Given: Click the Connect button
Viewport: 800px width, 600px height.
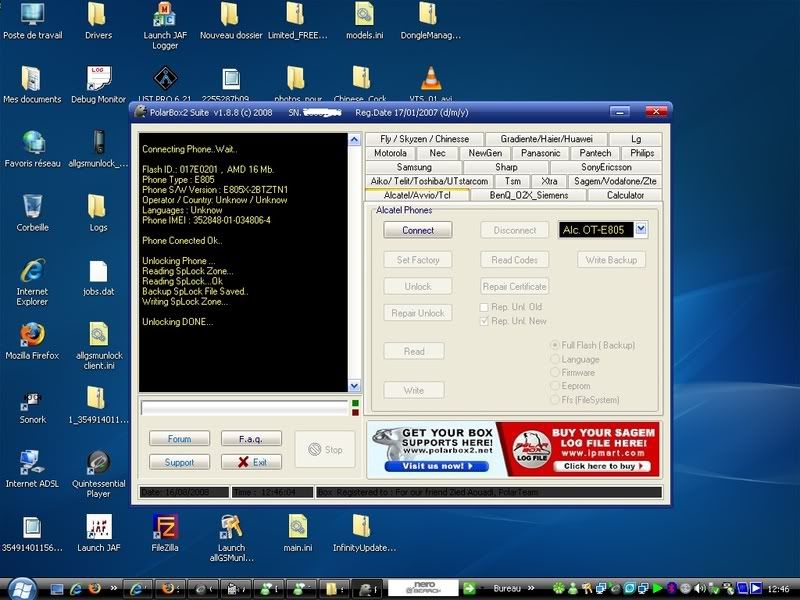Looking at the screenshot, I should pyautogui.click(x=418, y=230).
